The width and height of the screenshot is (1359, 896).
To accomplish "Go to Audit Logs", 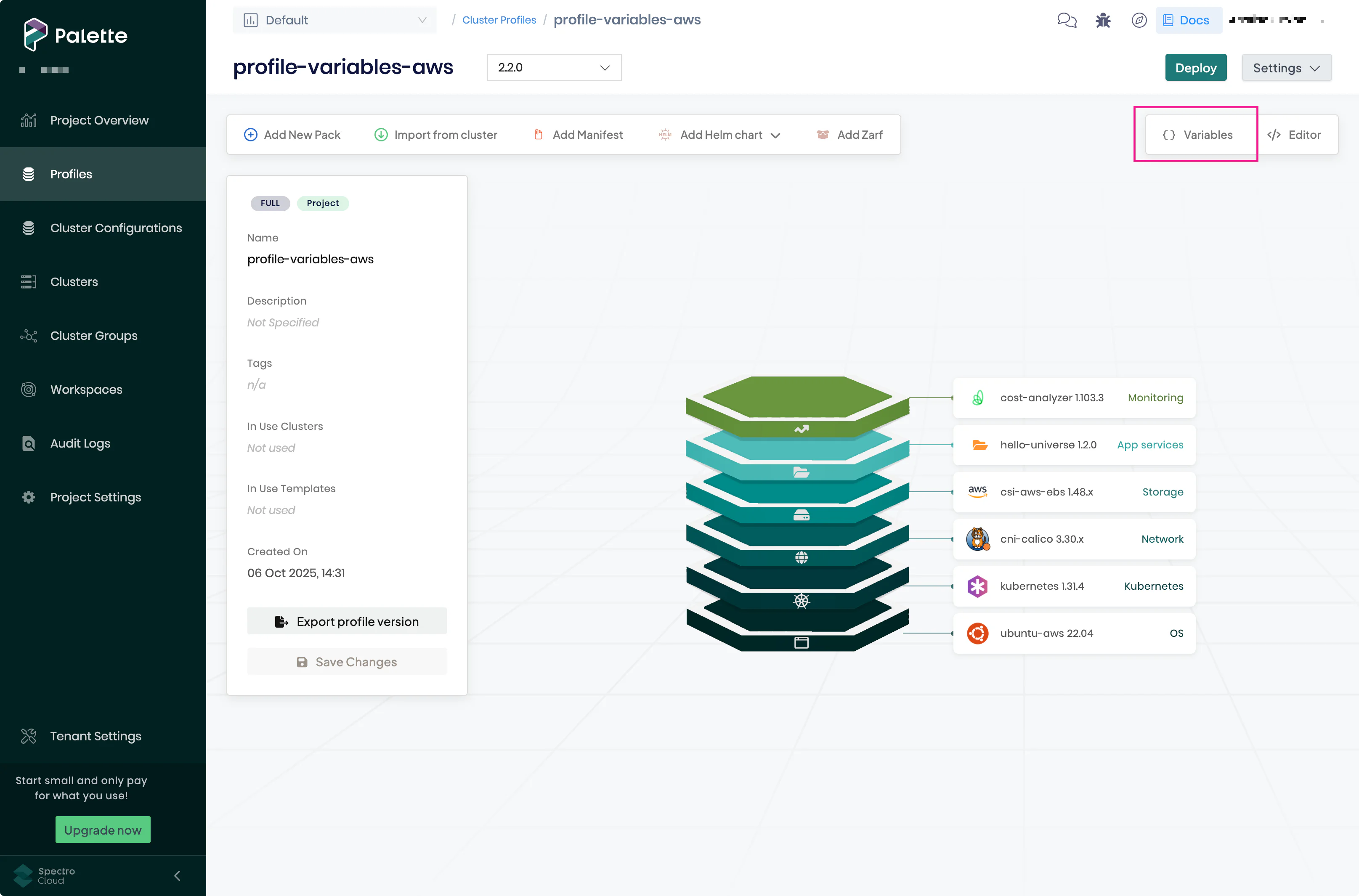I will pos(80,443).
